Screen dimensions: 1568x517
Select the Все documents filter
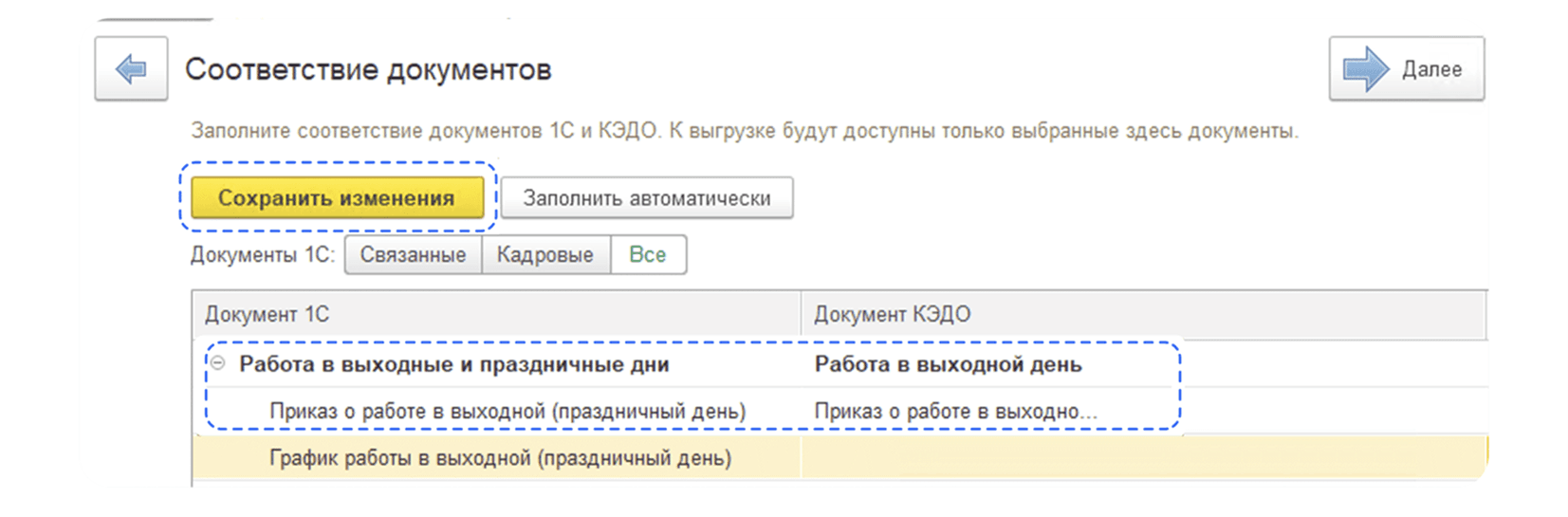point(648,255)
